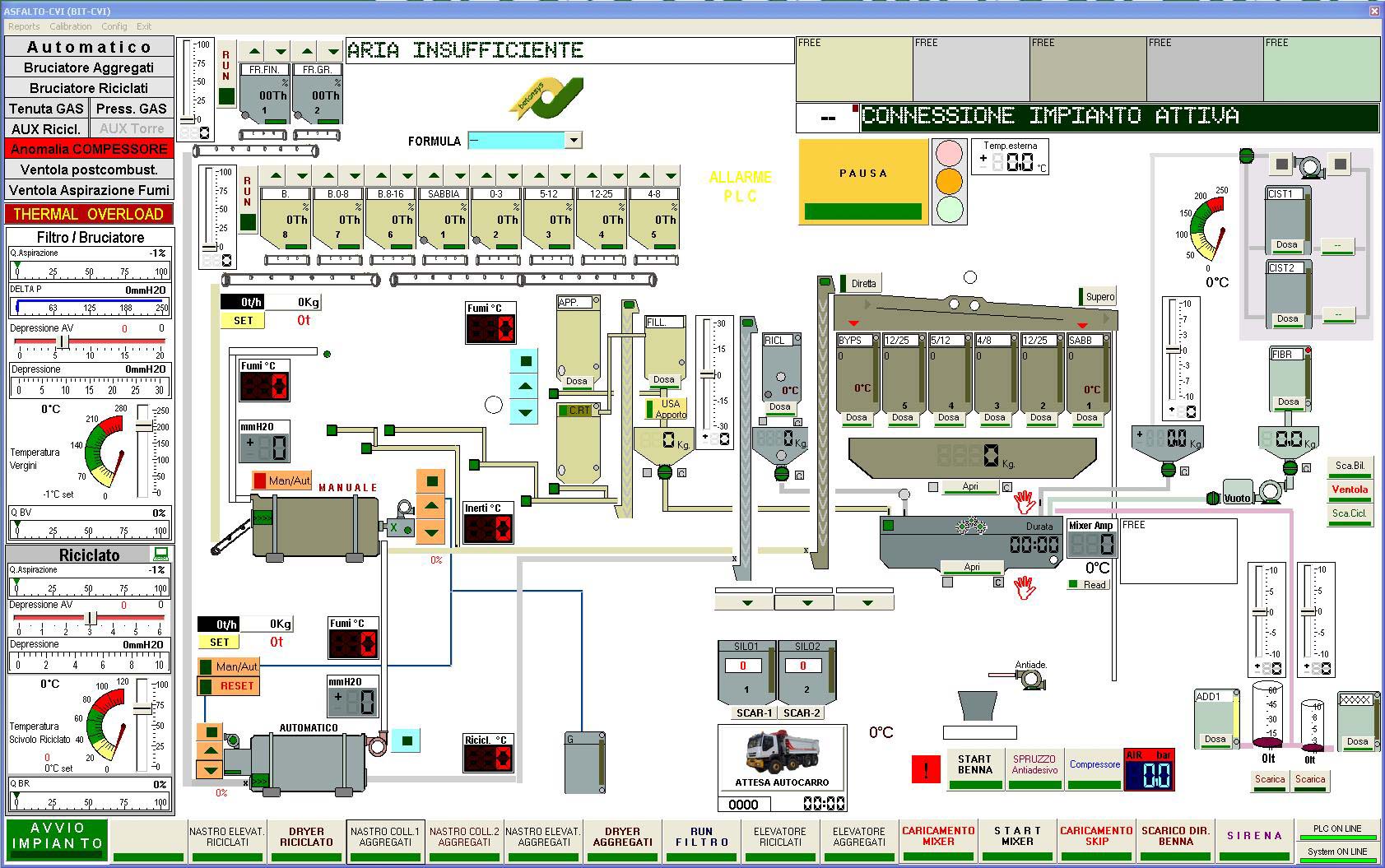1385x868 pixels.
Task: Click the ADD1 additive tank
Action: click(x=1215, y=719)
